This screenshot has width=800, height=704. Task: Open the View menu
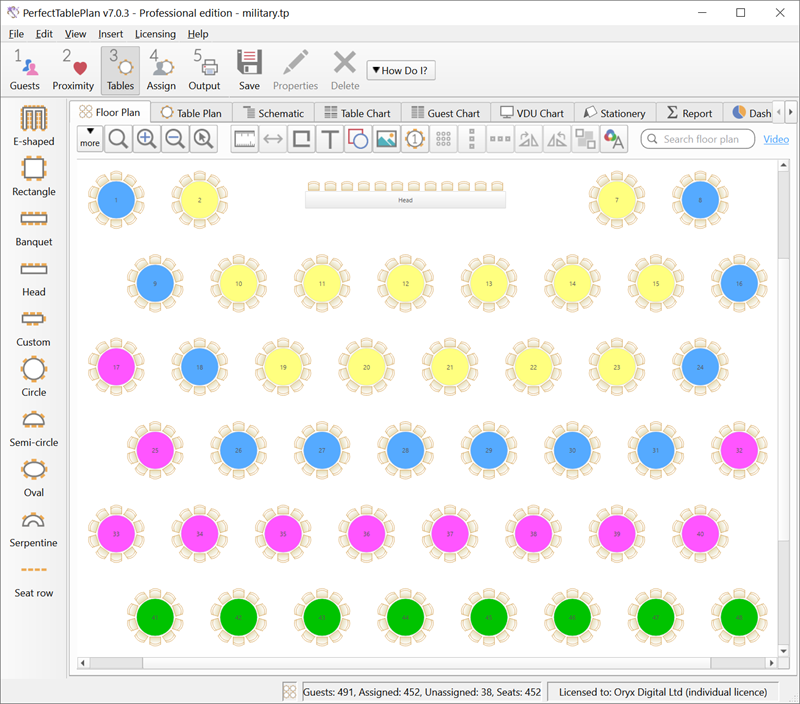[76, 34]
